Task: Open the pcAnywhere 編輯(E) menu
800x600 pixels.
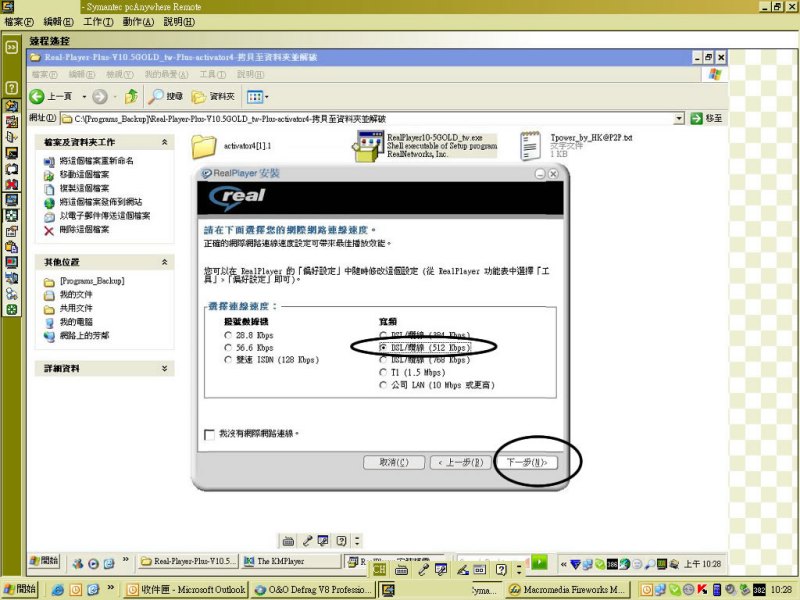Action: pos(59,22)
